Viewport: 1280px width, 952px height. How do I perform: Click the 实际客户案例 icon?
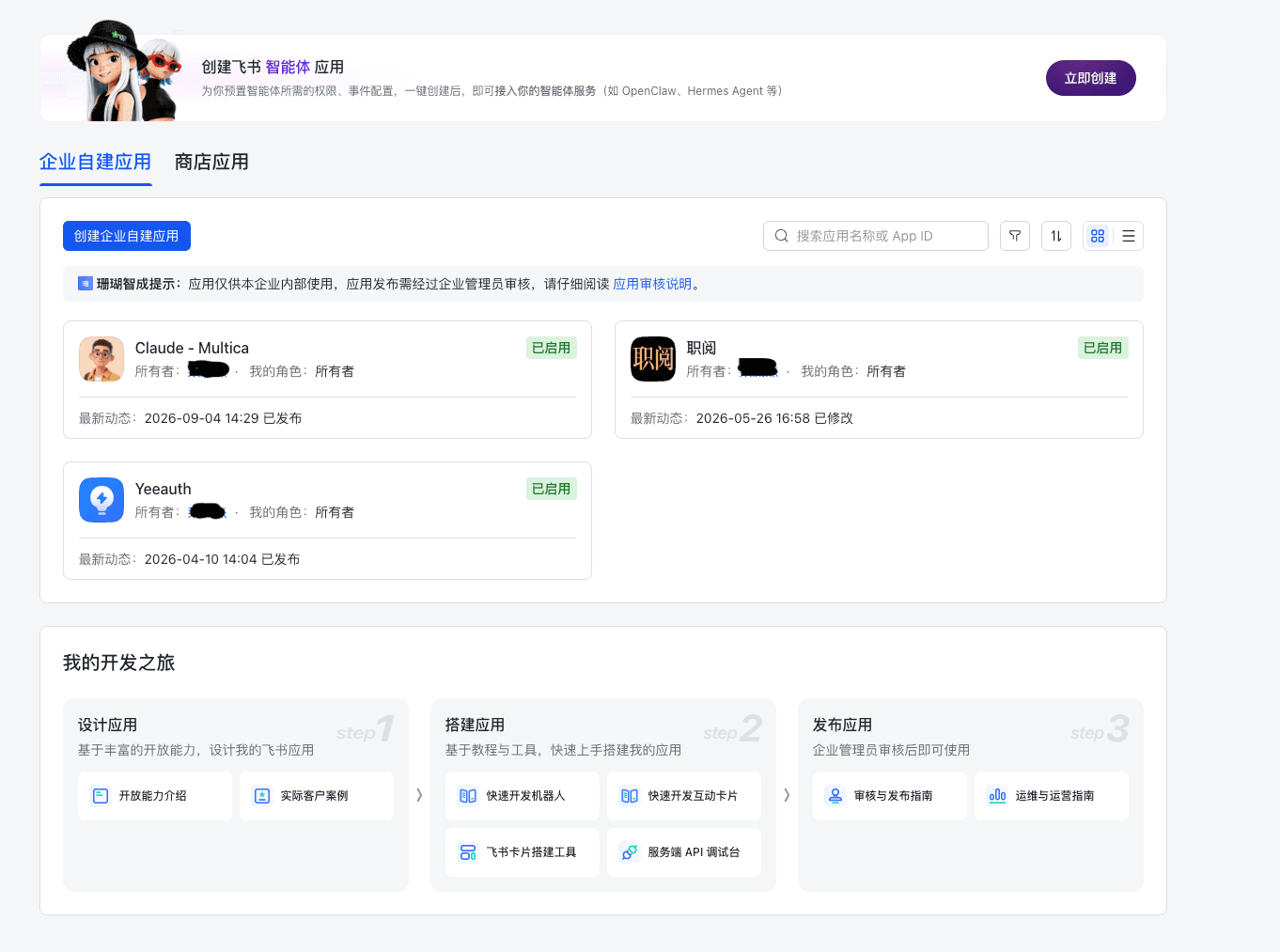click(262, 796)
